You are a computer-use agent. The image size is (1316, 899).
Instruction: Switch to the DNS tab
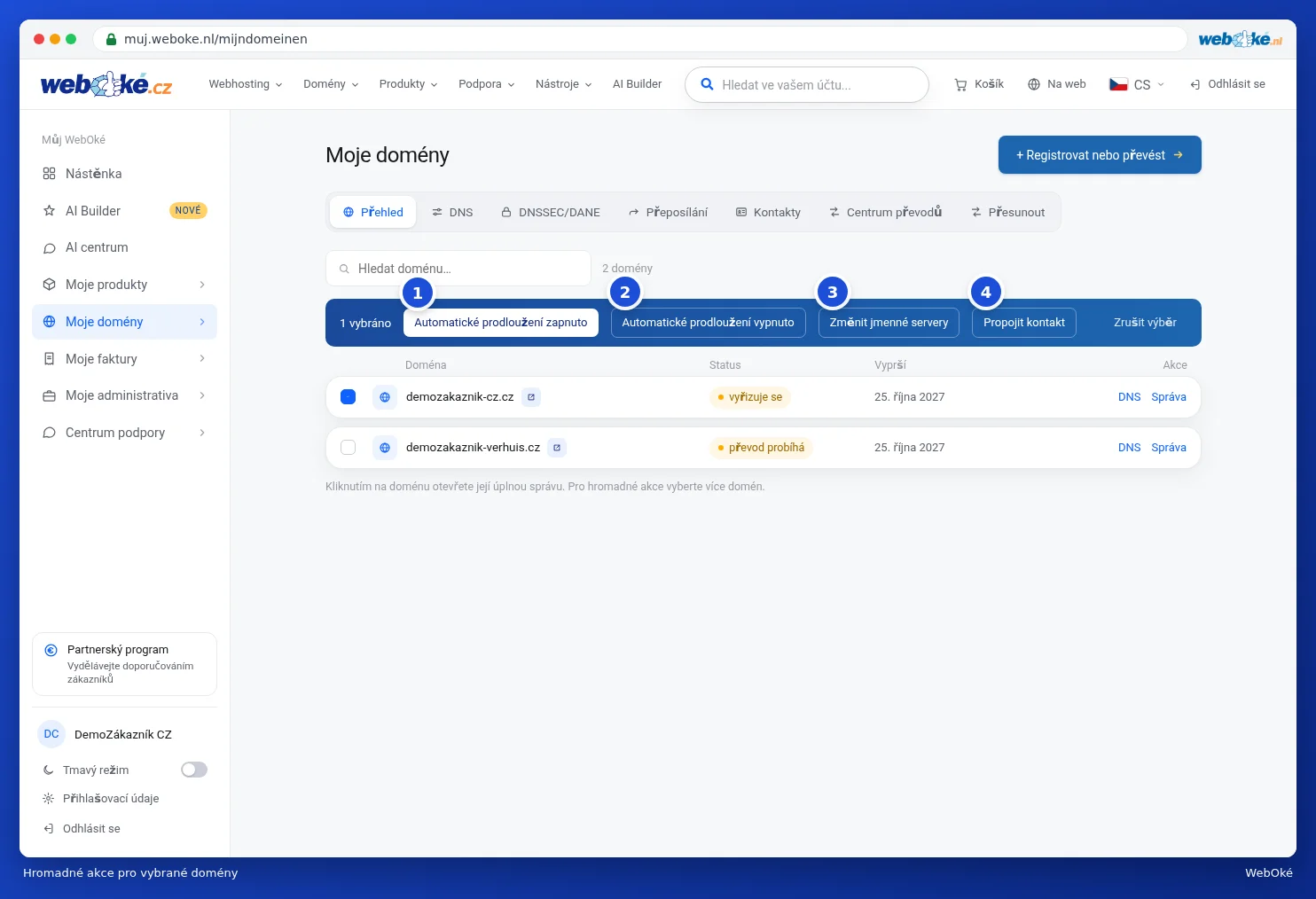click(452, 213)
